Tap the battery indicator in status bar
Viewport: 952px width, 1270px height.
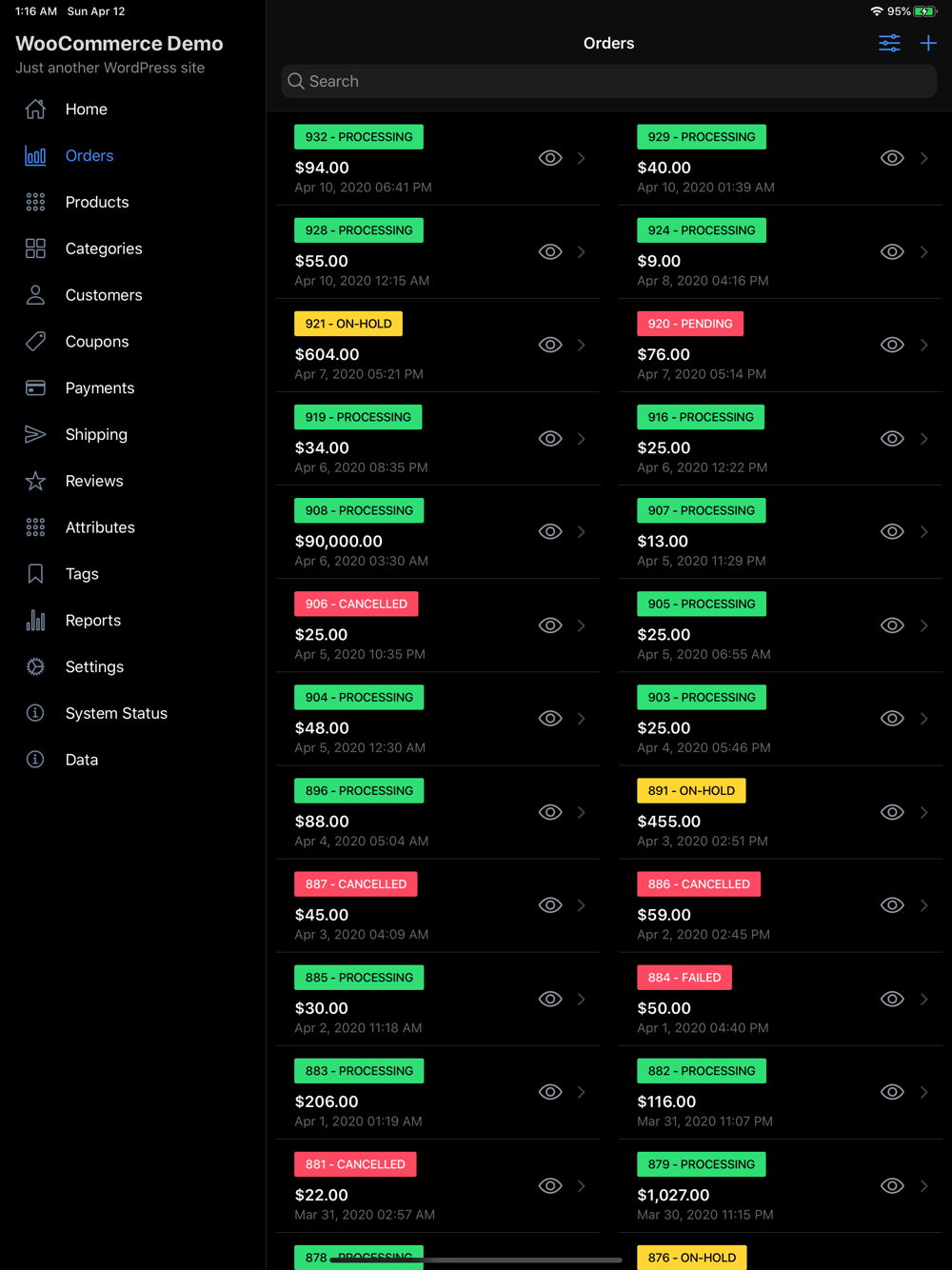click(924, 11)
